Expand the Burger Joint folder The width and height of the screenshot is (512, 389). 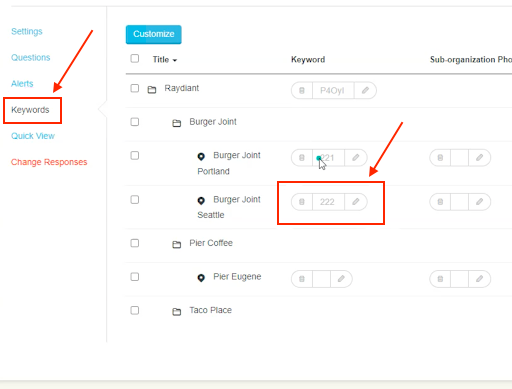[x=177, y=123]
